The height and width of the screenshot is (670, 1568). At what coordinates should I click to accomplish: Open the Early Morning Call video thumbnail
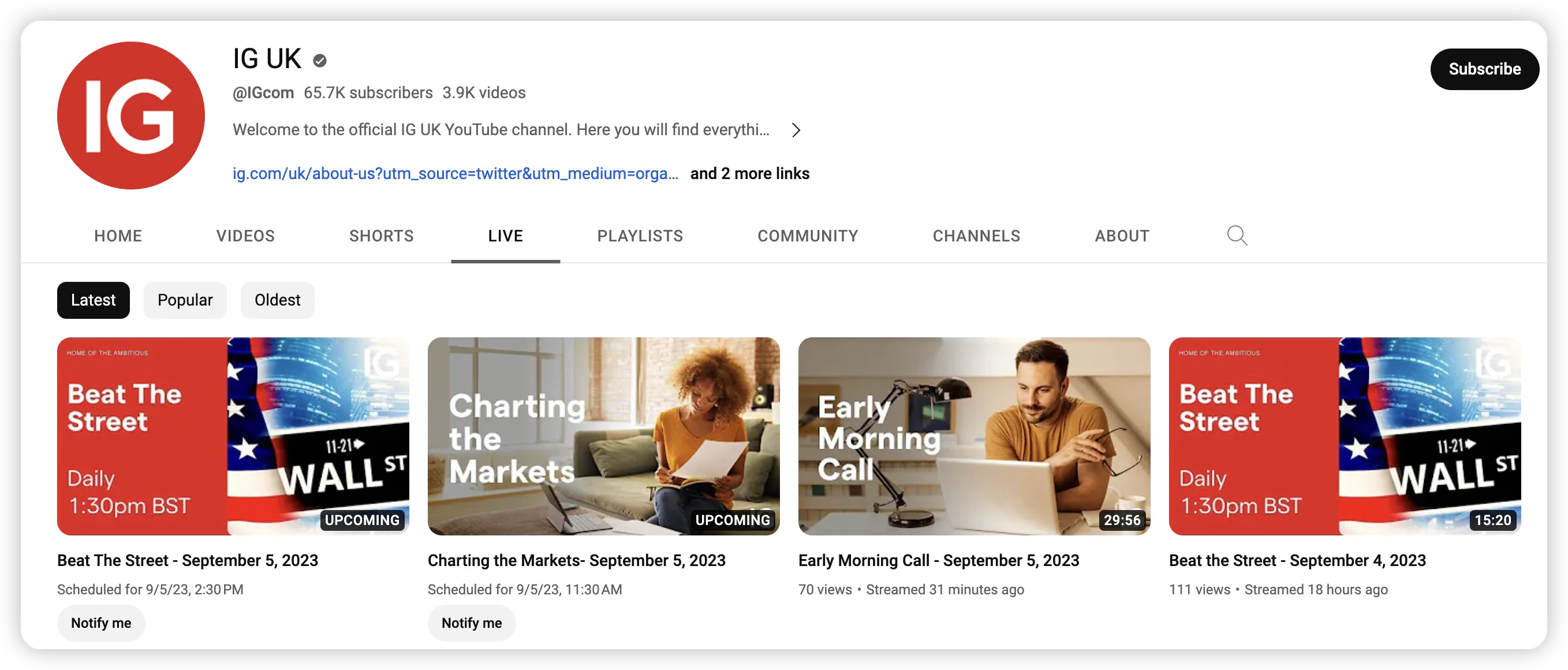click(x=974, y=436)
